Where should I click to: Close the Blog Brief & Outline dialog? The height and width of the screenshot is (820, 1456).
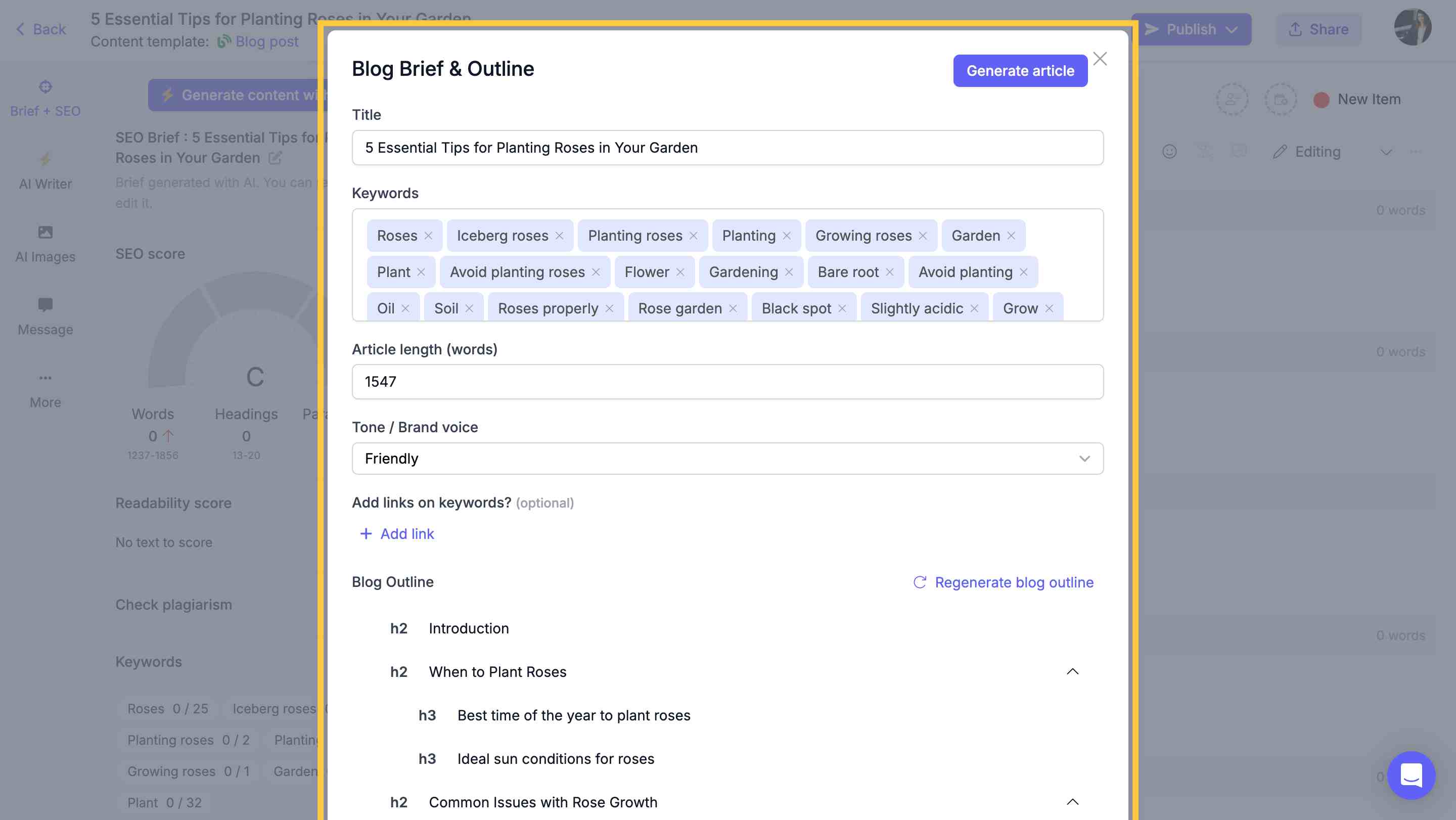tap(1100, 59)
